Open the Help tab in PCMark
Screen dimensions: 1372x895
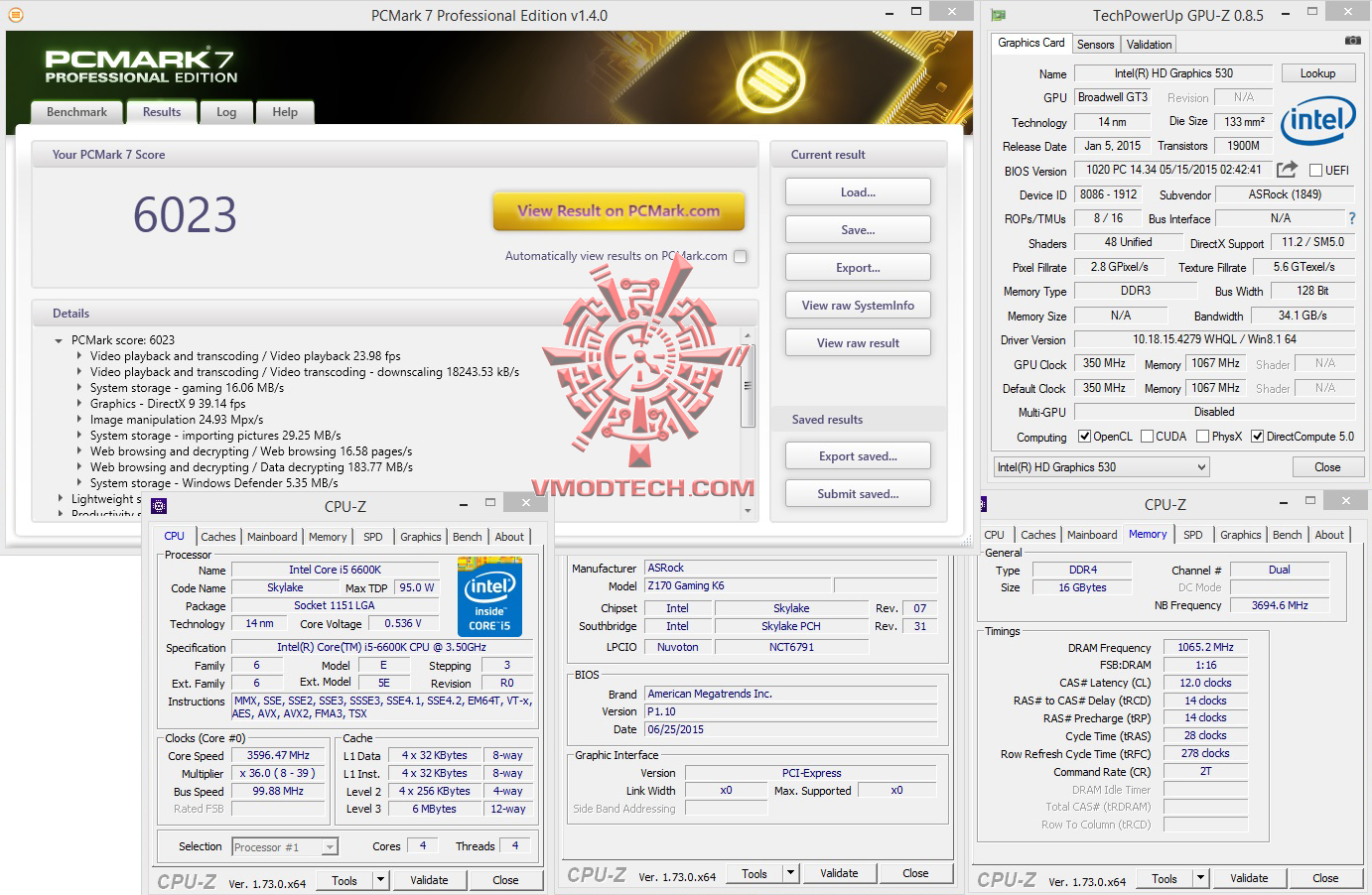pyautogui.click(x=285, y=112)
